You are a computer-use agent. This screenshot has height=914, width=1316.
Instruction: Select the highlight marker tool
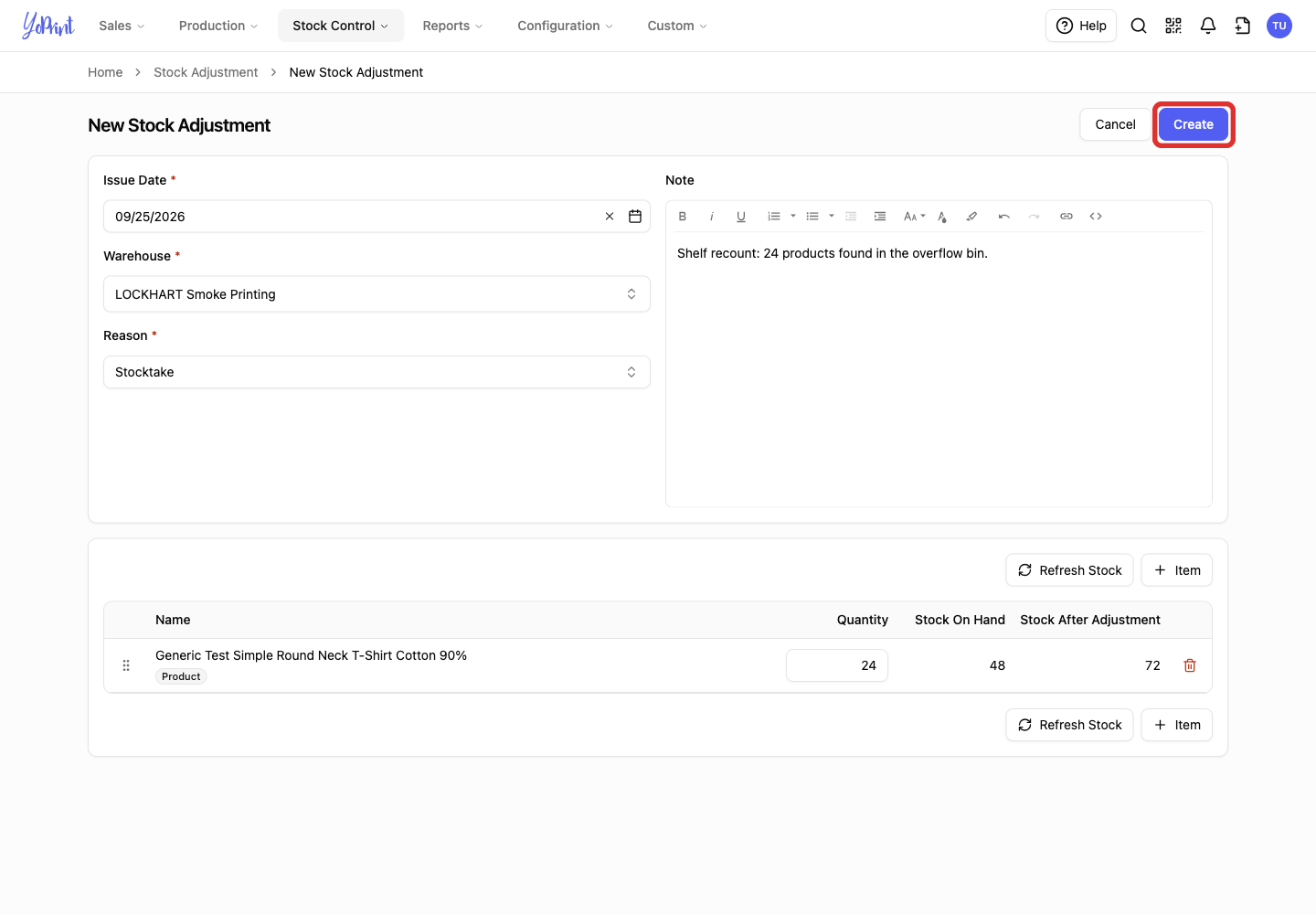click(971, 217)
